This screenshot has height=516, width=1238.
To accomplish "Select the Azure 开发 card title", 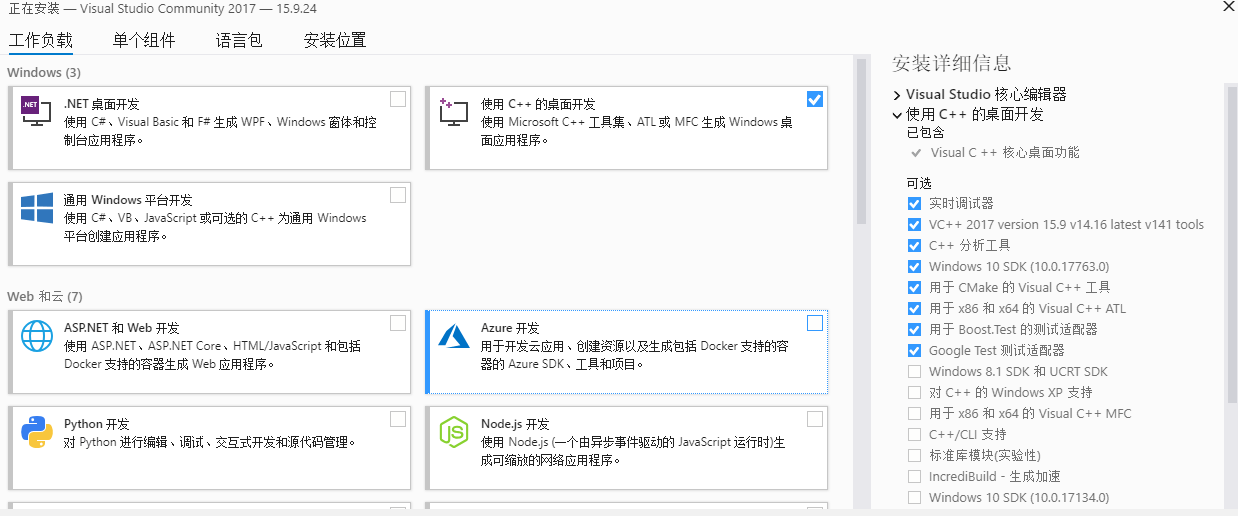I will 510,328.
